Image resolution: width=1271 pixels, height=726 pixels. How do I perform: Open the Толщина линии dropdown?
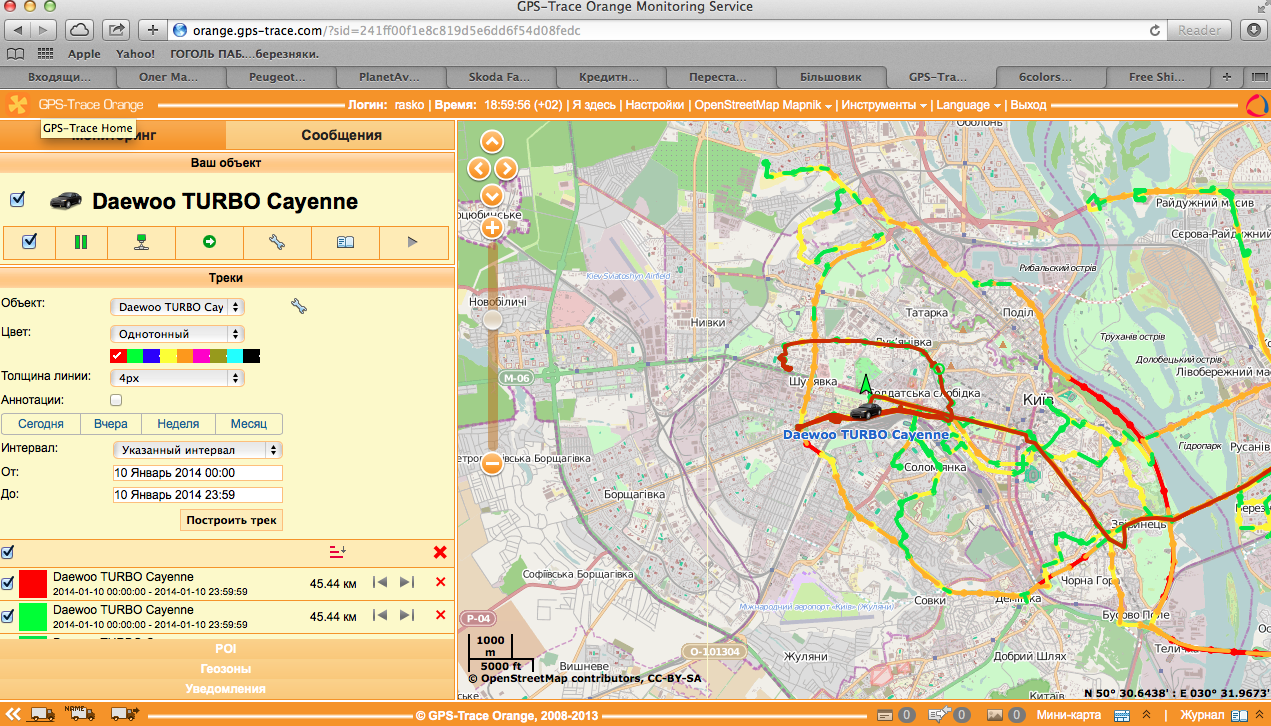coord(177,378)
